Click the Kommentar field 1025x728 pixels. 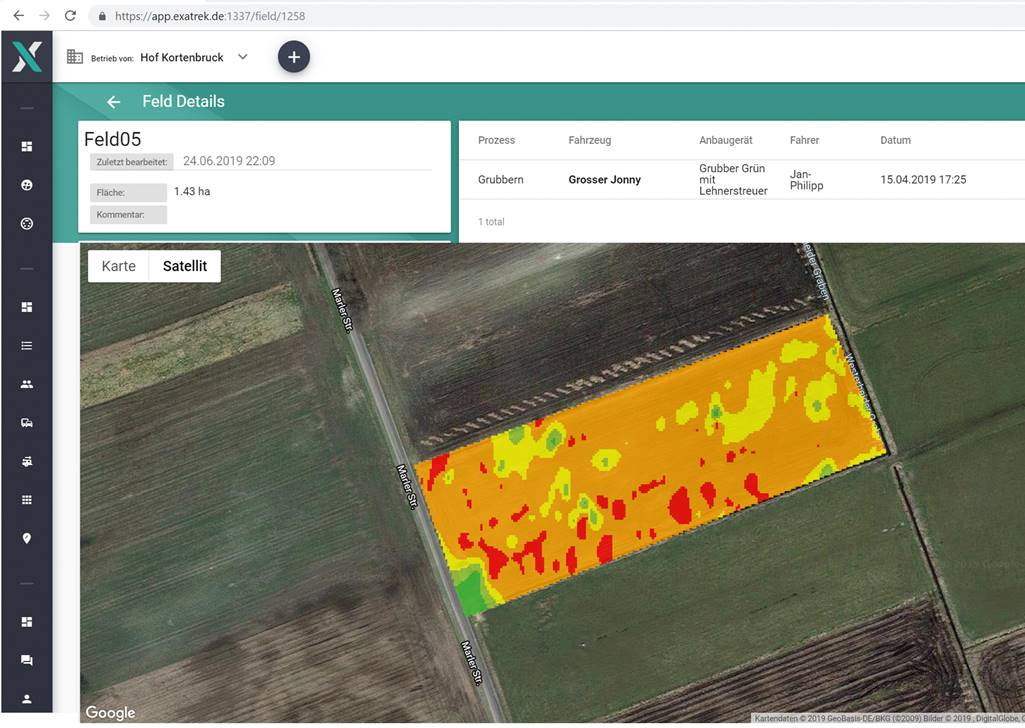coord(128,215)
